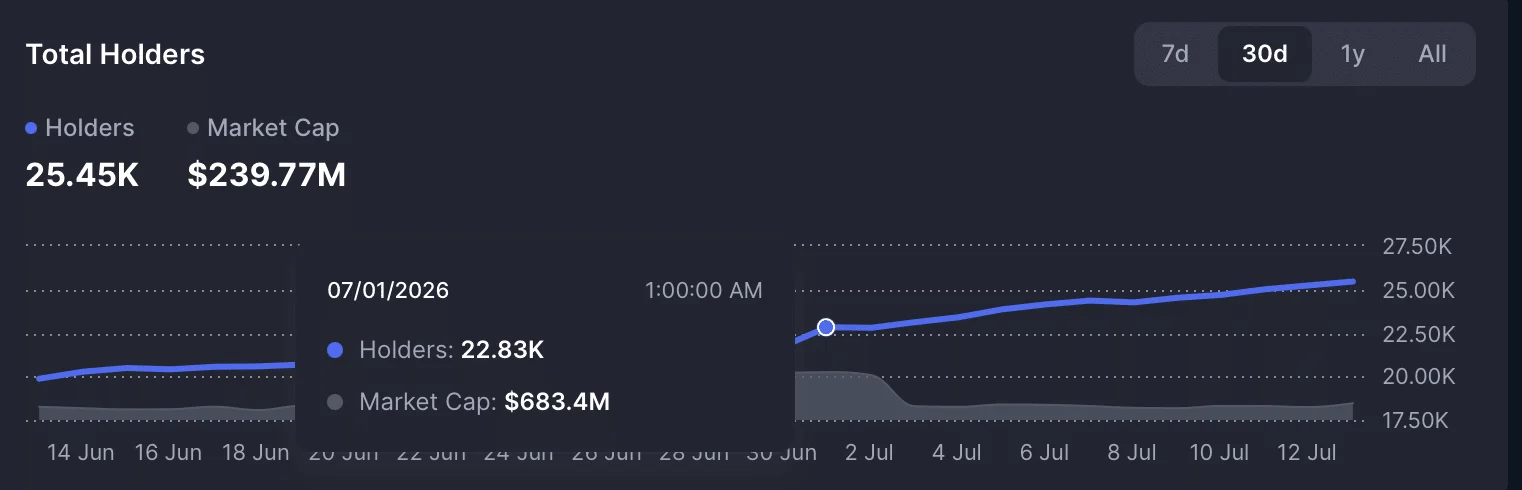Click the highlighted data point on Holders line
The width and height of the screenshot is (1522, 490).
(x=826, y=327)
